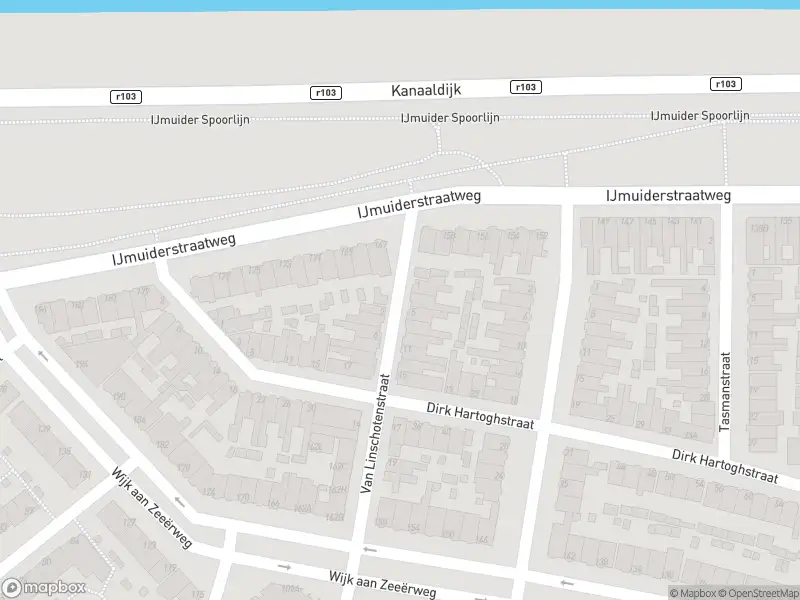800x600 pixels.
Task: Click the one-way arrow below Van Linschotenstraat label
Action: coord(369,549)
